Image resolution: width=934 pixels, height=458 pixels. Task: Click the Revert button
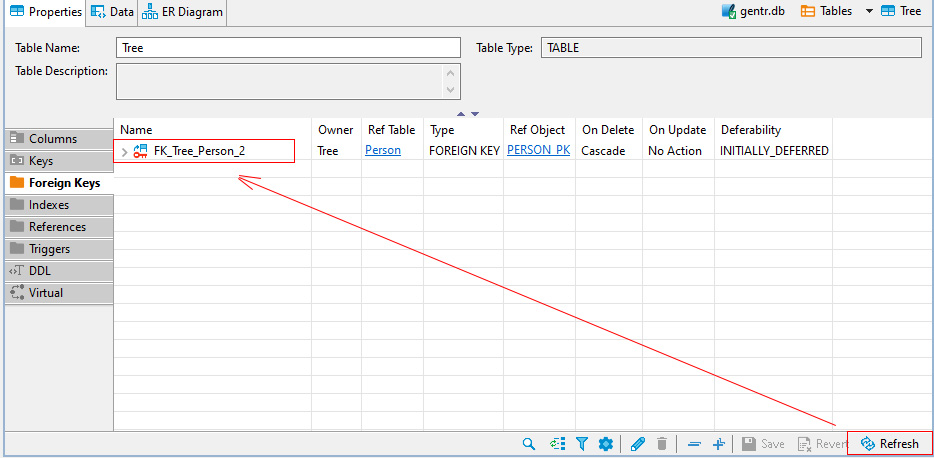[x=823, y=444]
